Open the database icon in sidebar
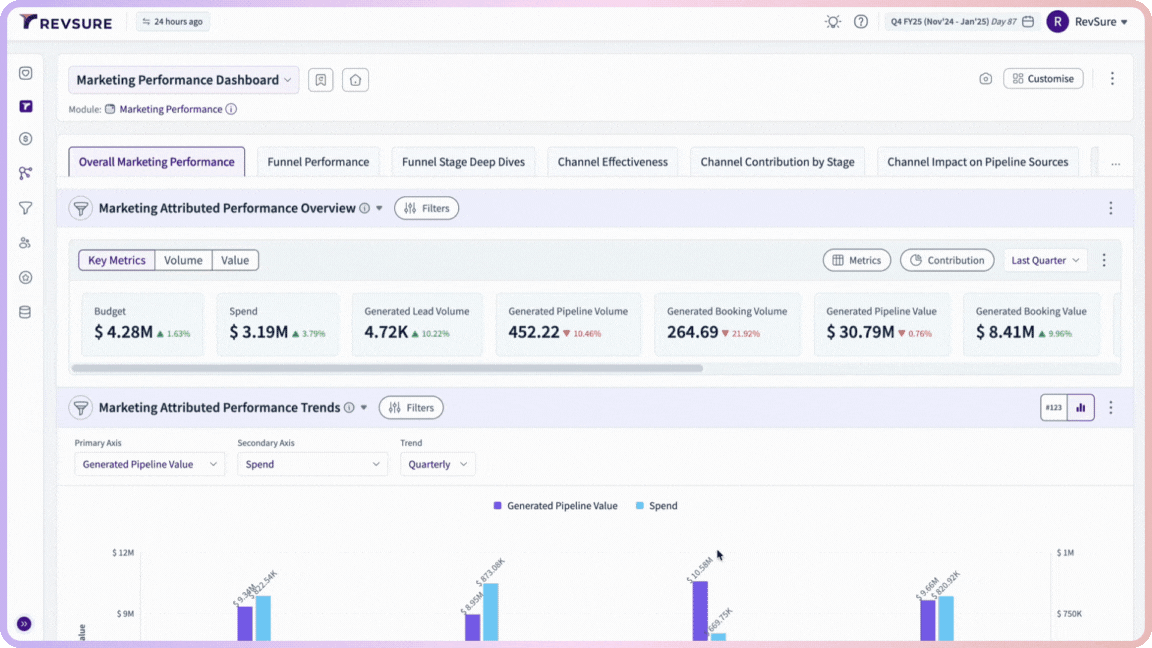 click(x=25, y=312)
